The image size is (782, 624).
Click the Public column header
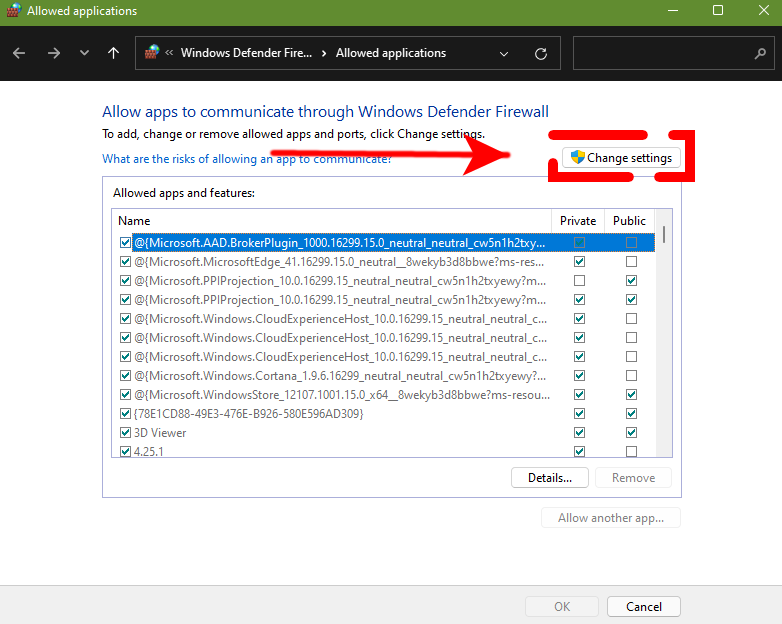[629, 220]
